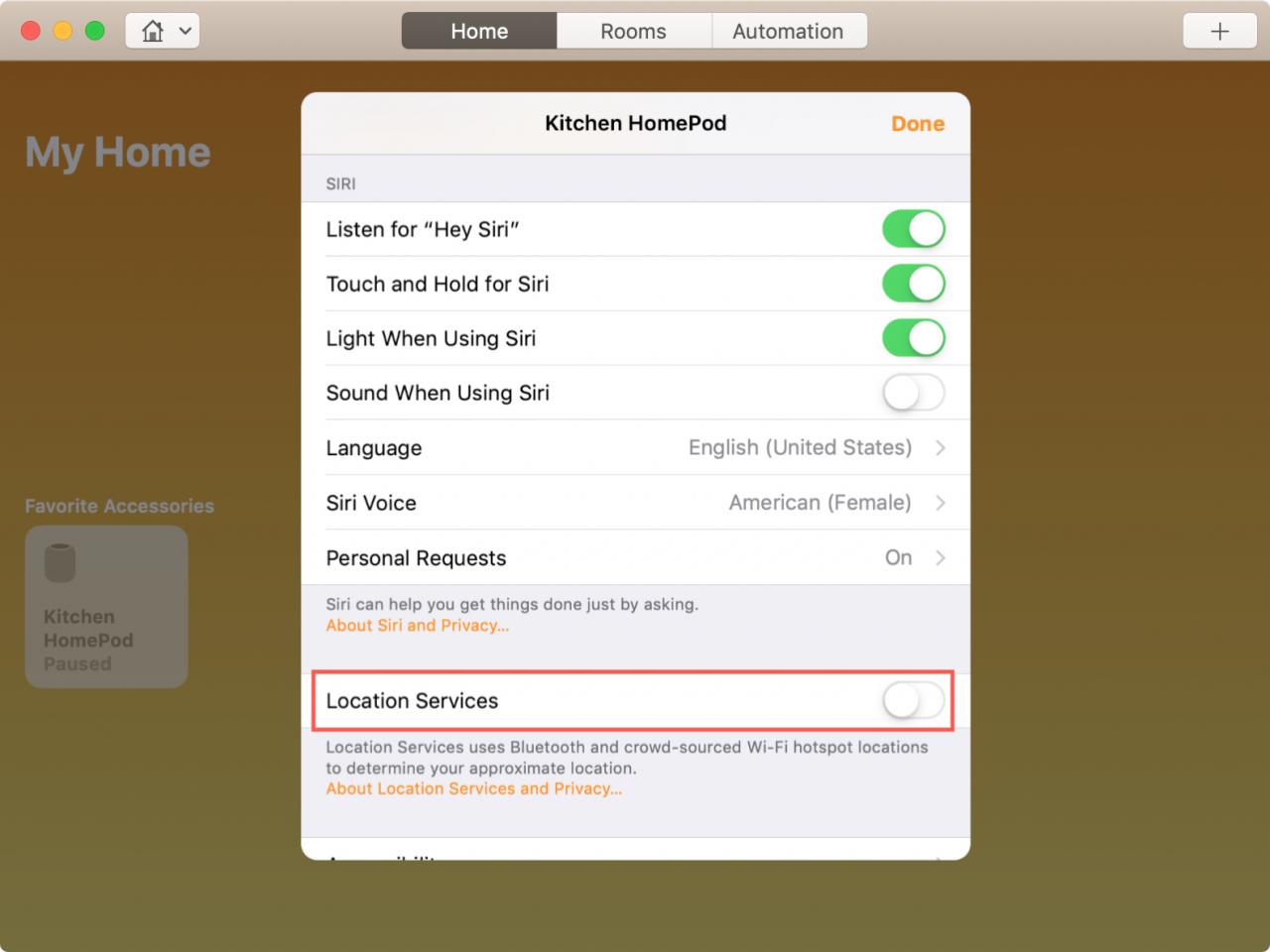Turn off Light When Using Siri
The image size is (1270, 952).
[x=913, y=338]
